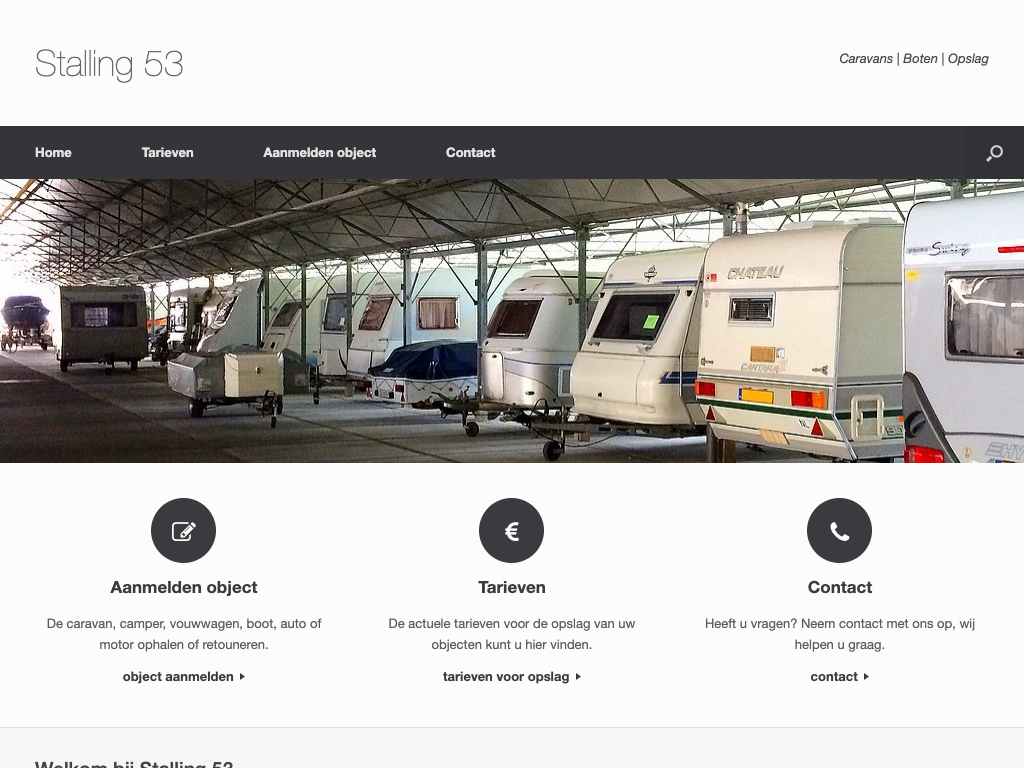Open the Contact menu item

point(470,153)
